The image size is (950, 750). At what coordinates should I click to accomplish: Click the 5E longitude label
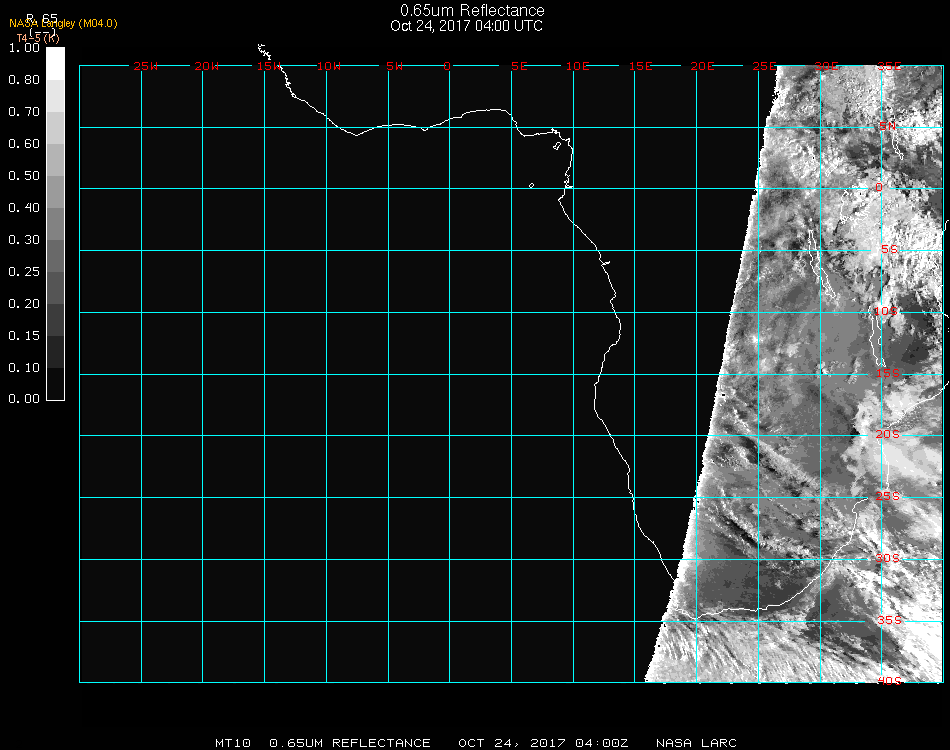coord(519,66)
